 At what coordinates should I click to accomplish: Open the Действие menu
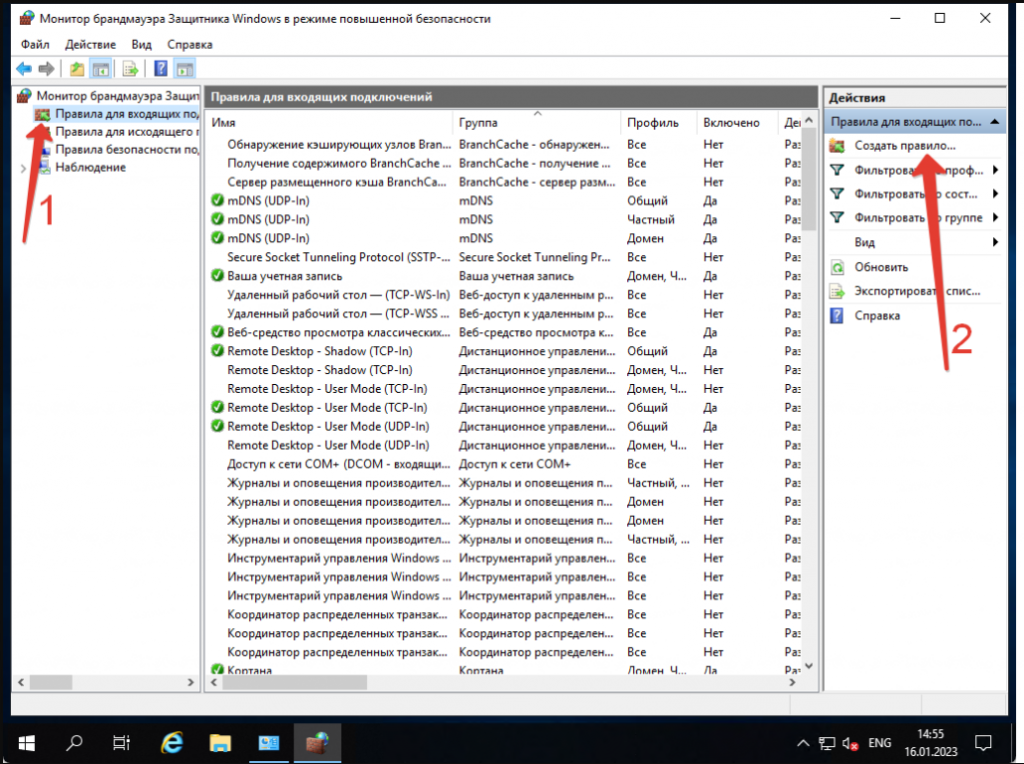tap(90, 44)
